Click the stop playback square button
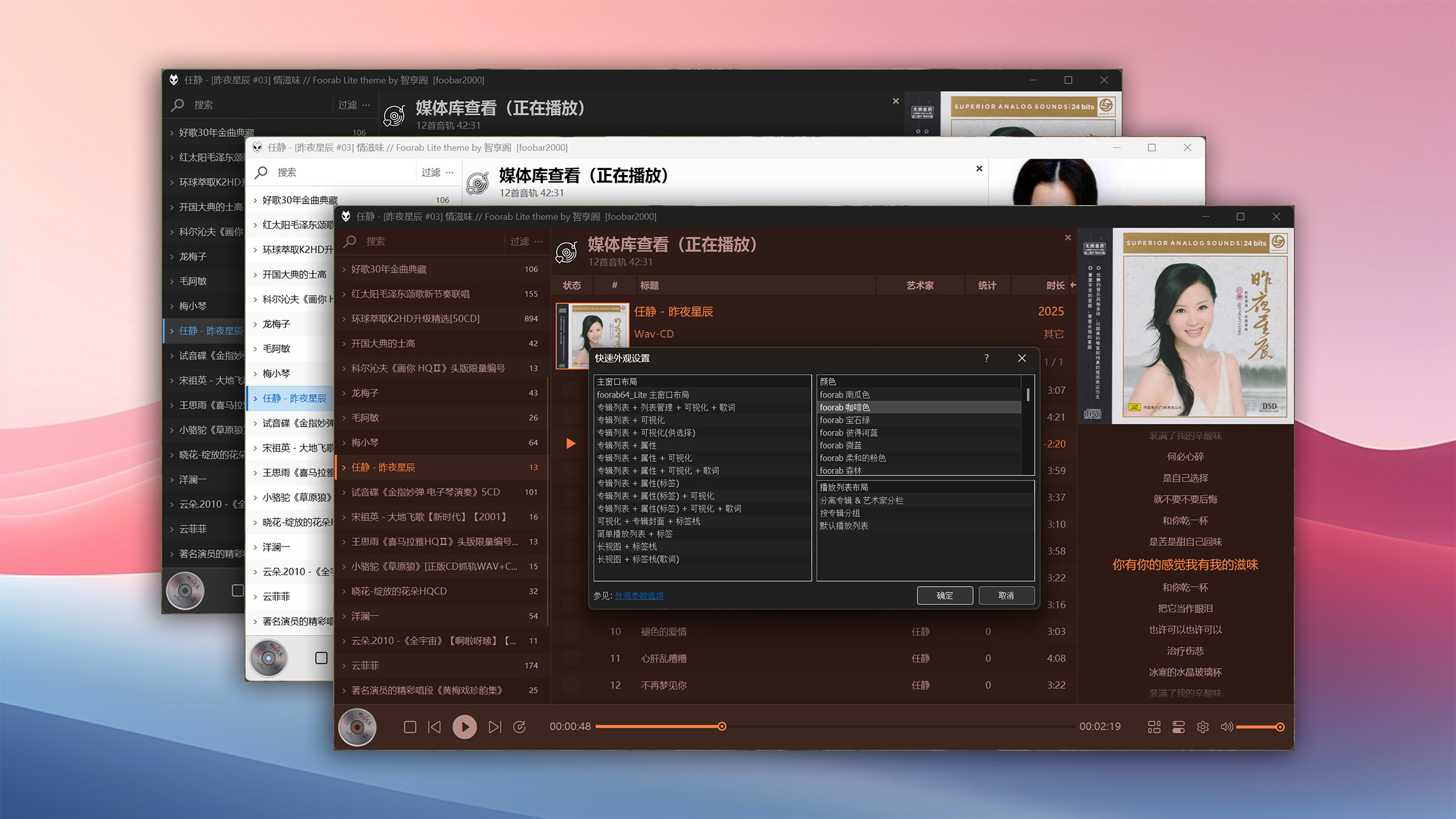The height and width of the screenshot is (819, 1456). click(x=409, y=727)
